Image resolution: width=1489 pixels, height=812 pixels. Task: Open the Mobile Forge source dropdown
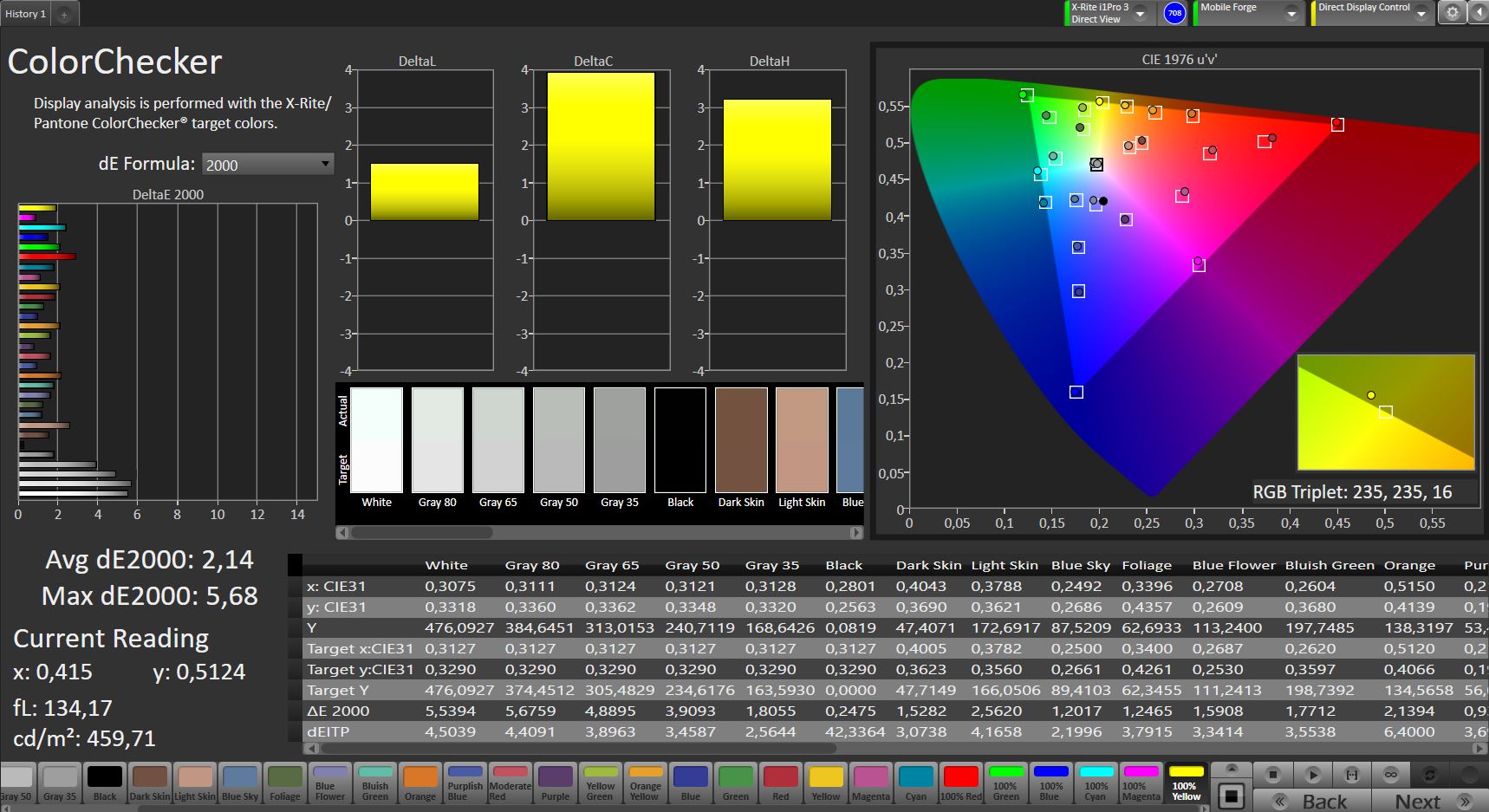point(1291,13)
